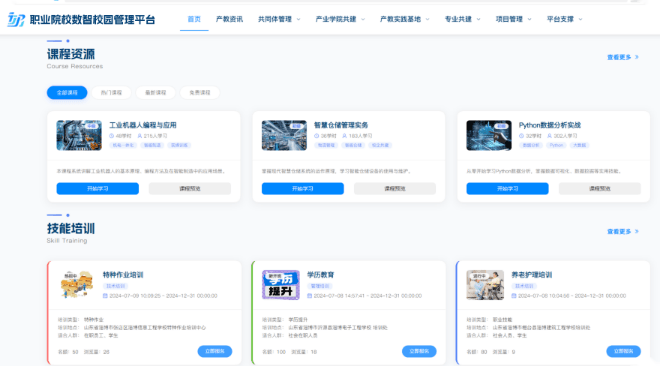Click learner icon next to 302人学习
This screenshot has height=366, width=660.
pyautogui.click(x=549, y=136)
